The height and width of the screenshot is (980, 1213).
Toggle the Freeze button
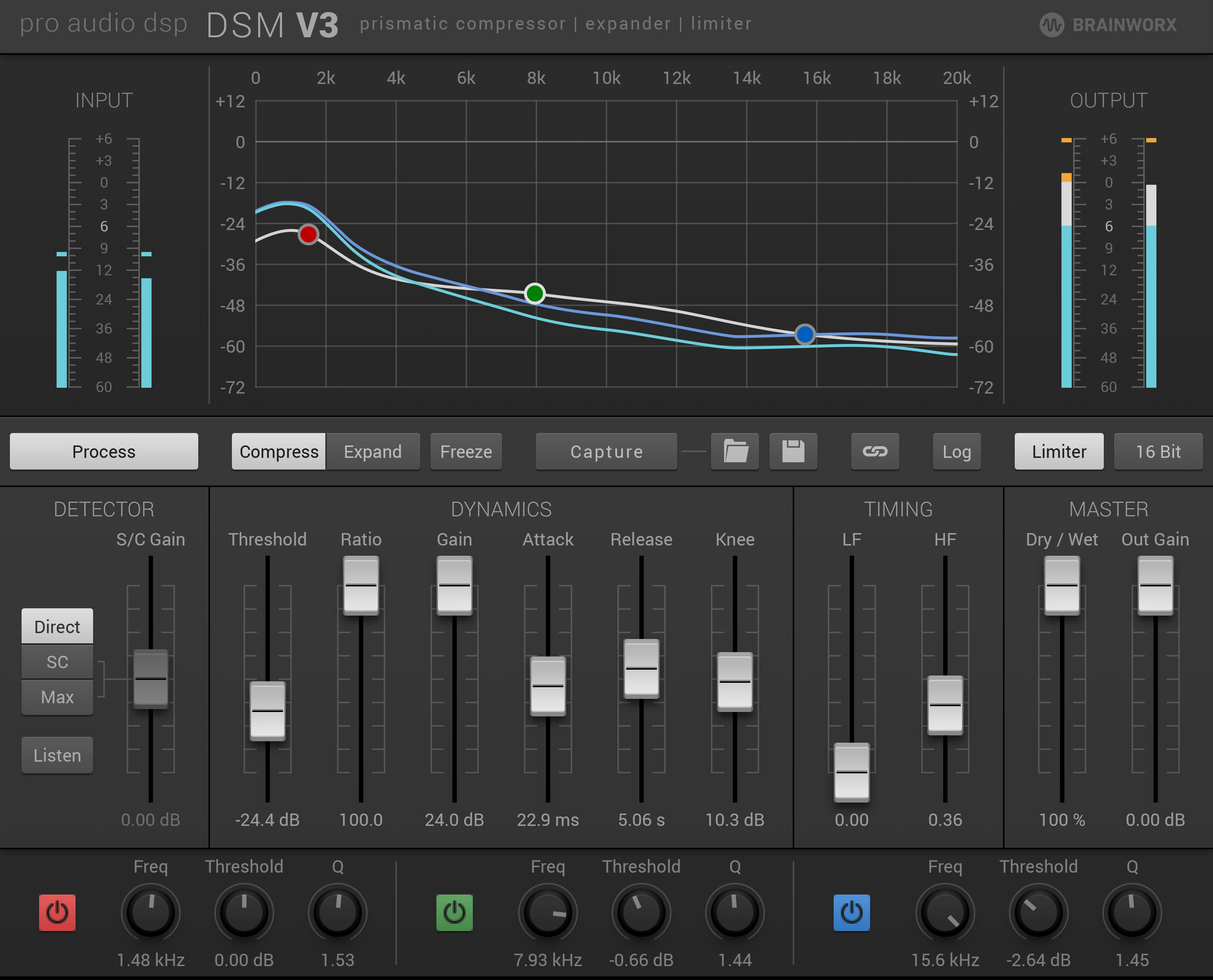tap(466, 451)
